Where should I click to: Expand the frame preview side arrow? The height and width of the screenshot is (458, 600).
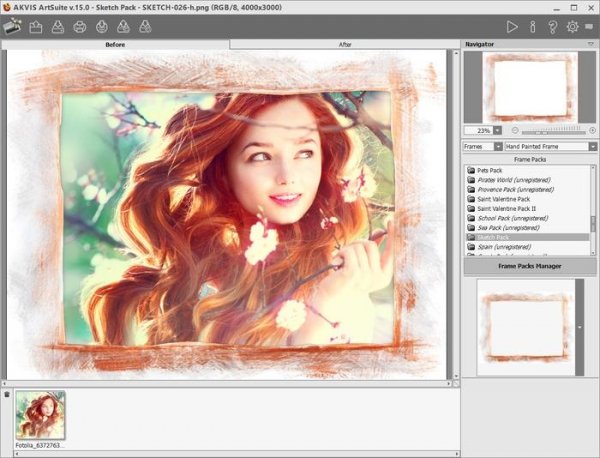point(580,328)
